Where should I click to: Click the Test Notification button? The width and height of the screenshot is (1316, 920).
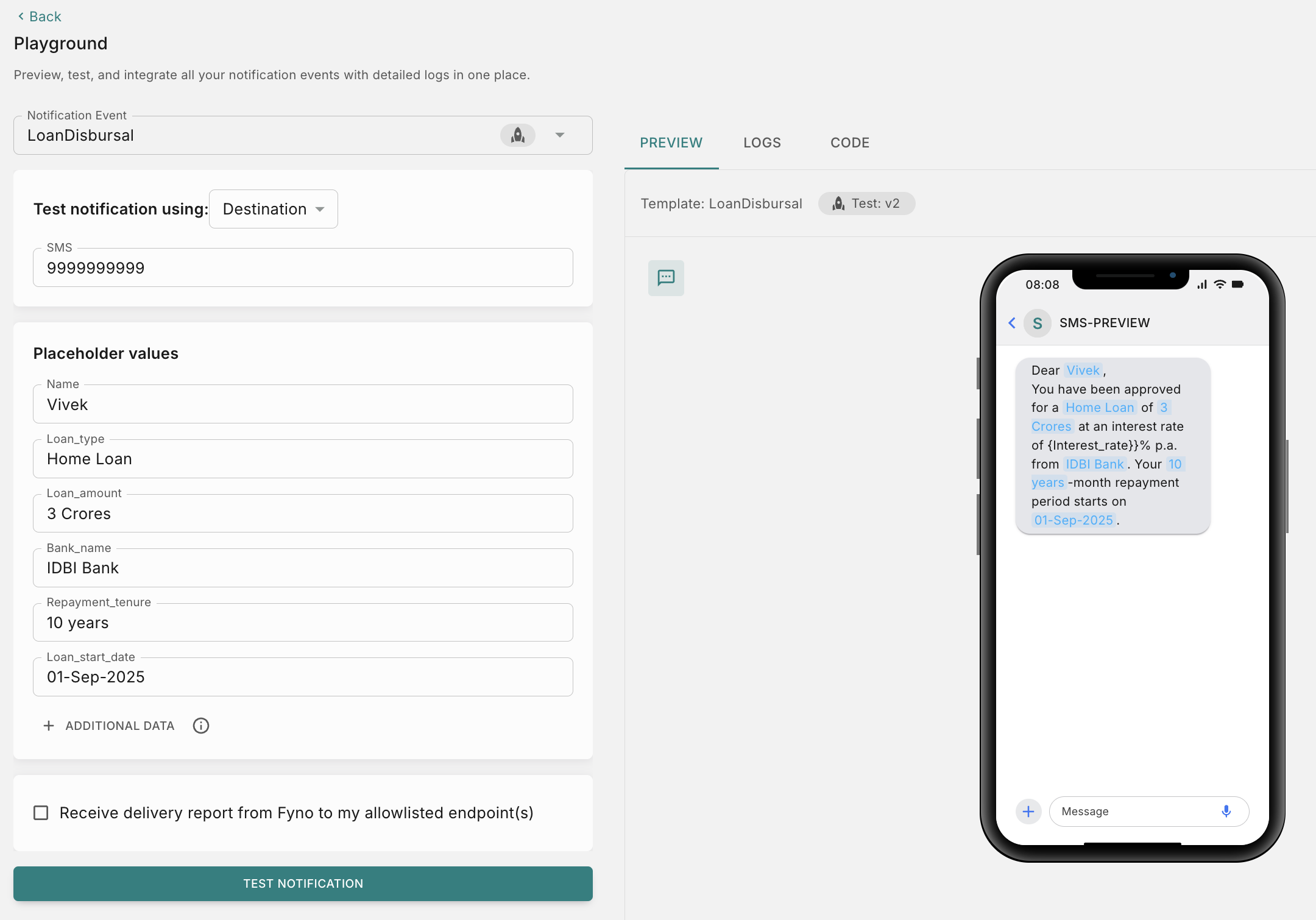click(x=303, y=883)
